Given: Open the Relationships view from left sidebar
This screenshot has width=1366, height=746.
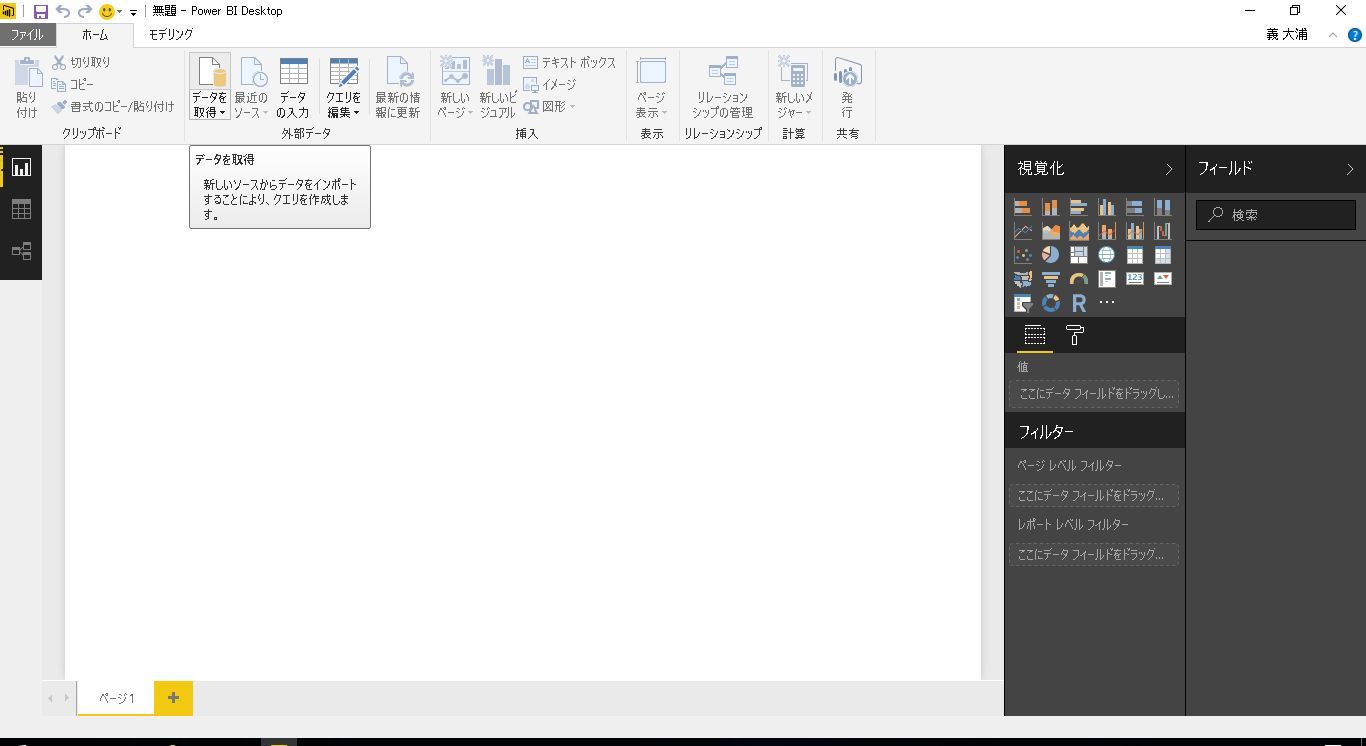Looking at the screenshot, I should (x=21, y=251).
